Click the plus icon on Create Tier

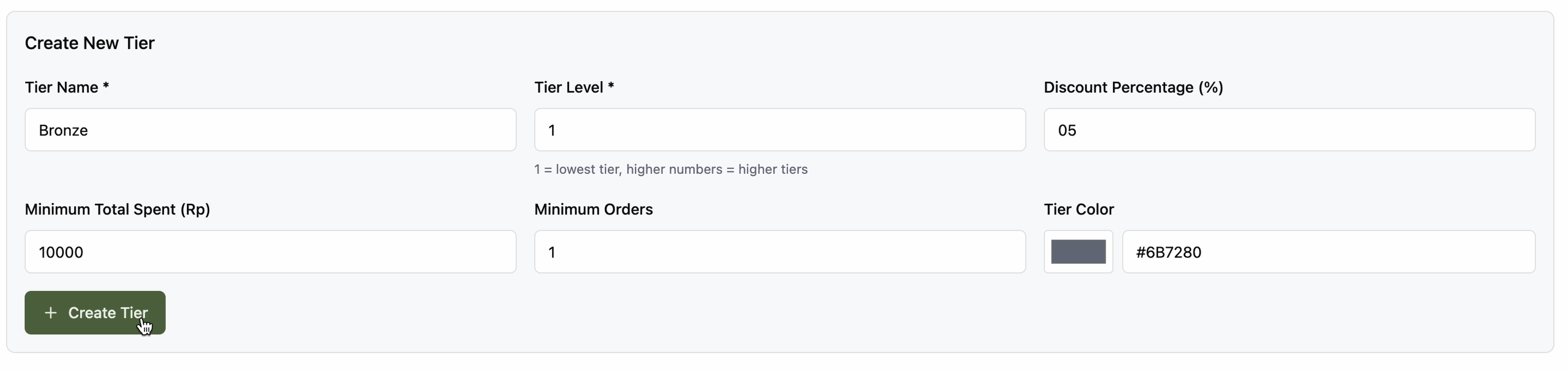[51, 313]
